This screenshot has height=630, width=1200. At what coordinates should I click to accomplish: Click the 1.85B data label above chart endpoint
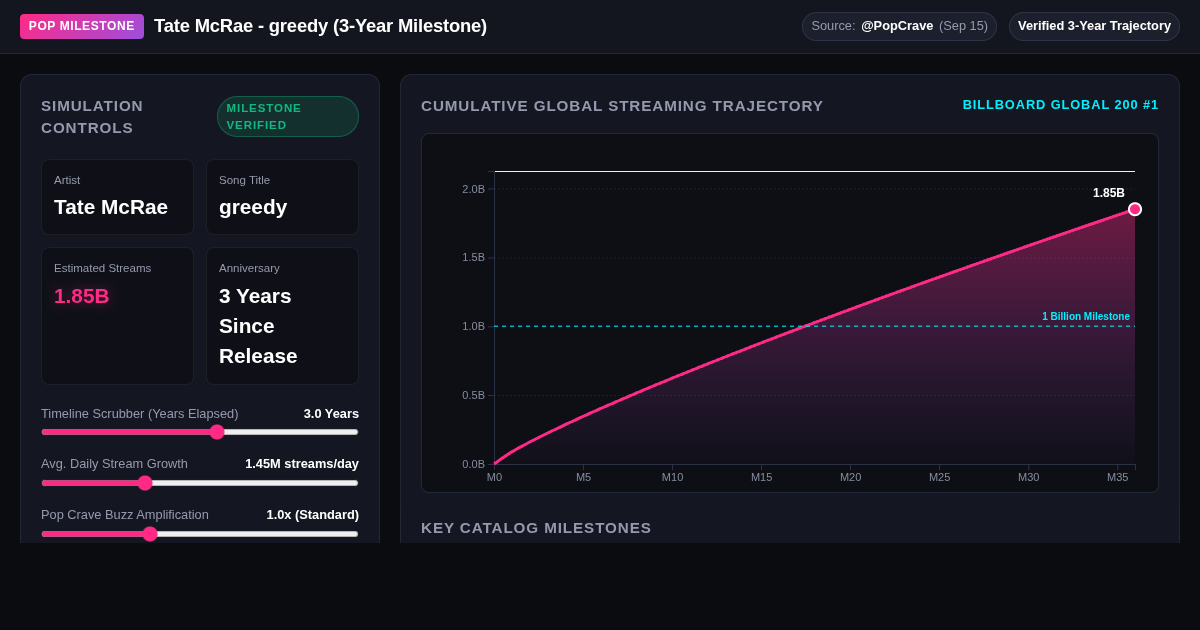(1109, 193)
